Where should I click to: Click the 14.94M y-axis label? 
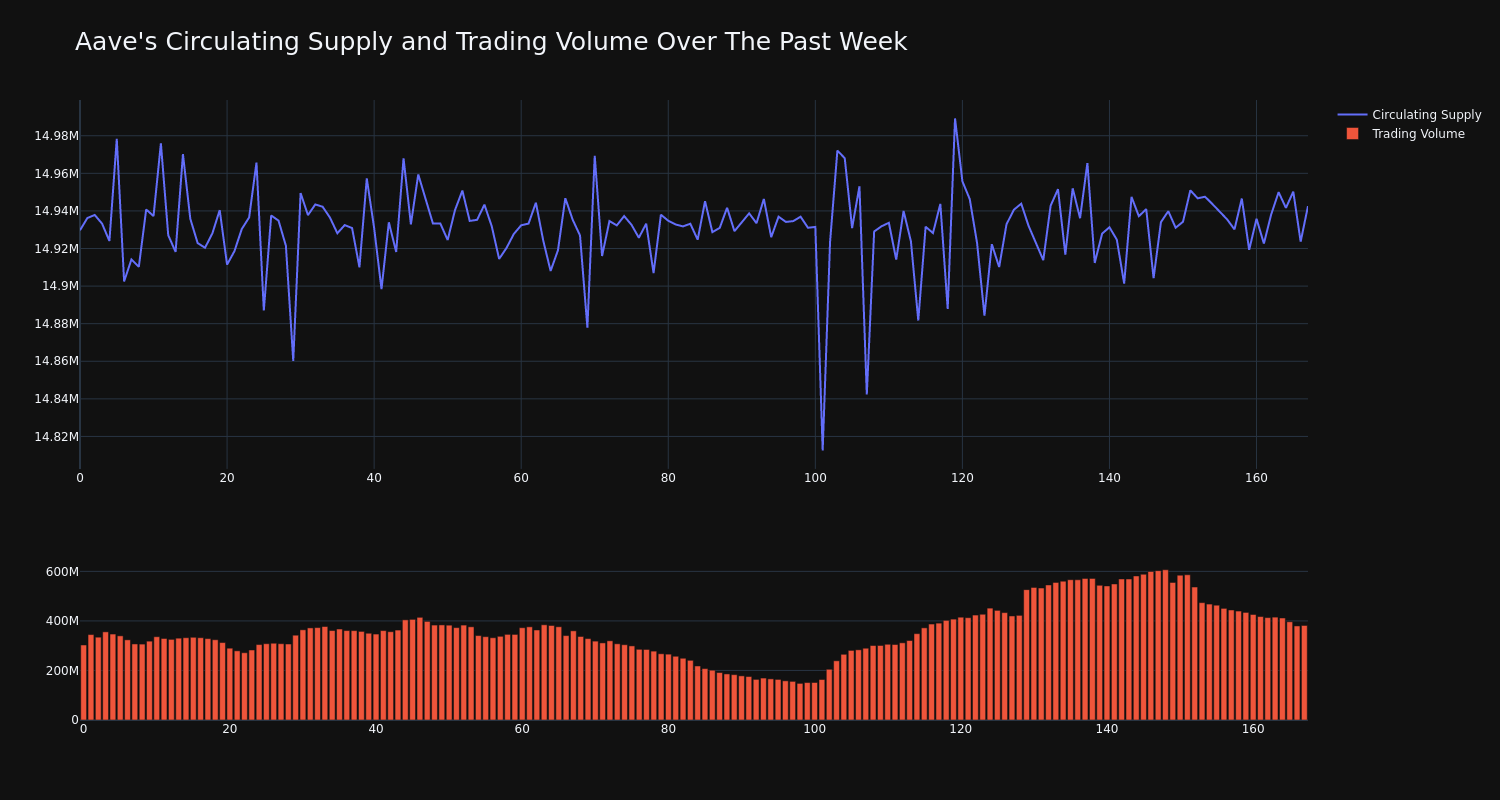coord(56,211)
